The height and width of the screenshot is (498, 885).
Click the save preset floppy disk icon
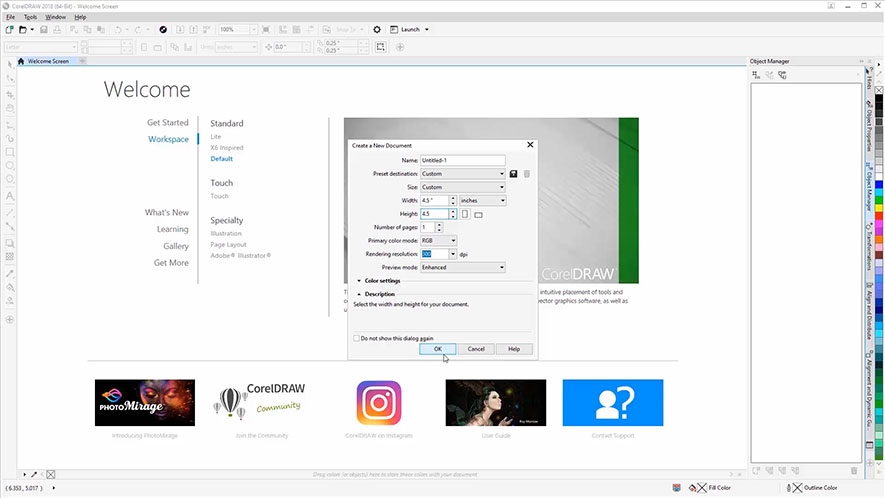point(514,174)
